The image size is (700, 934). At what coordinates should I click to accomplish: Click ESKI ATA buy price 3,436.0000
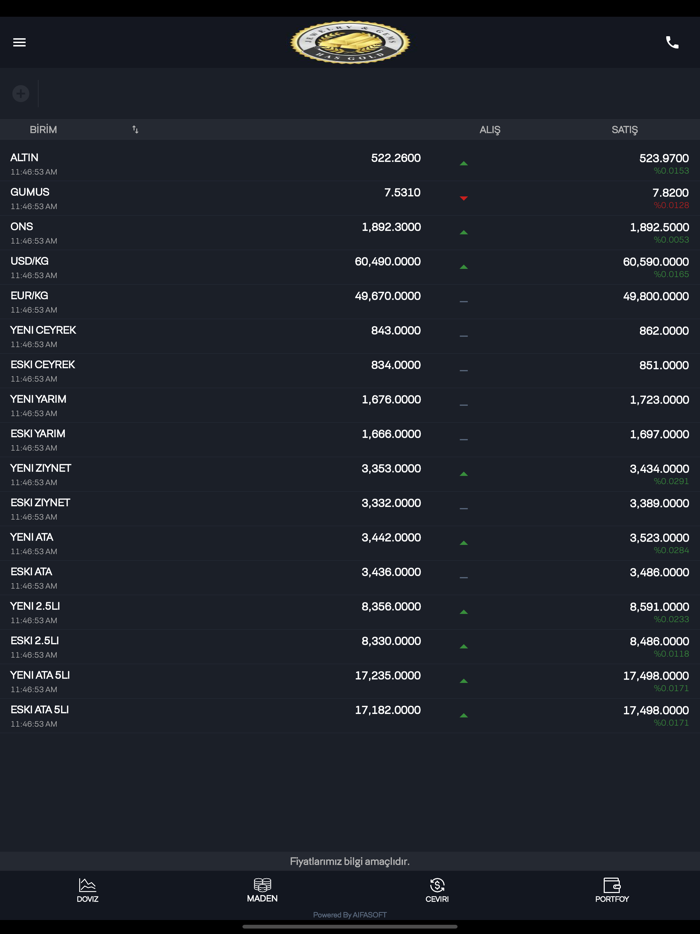point(391,573)
